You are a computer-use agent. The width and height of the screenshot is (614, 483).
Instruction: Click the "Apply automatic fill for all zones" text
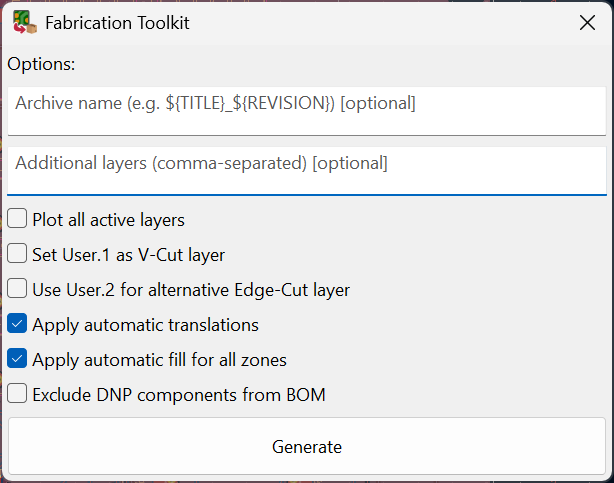[x=159, y=359]
